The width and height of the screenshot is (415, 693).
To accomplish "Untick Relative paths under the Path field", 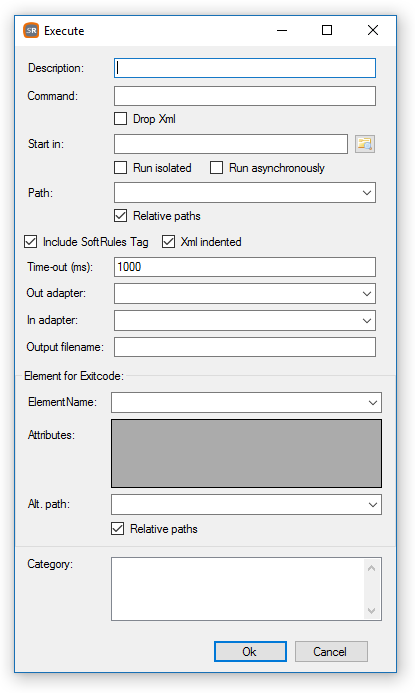I will [120, 216].
